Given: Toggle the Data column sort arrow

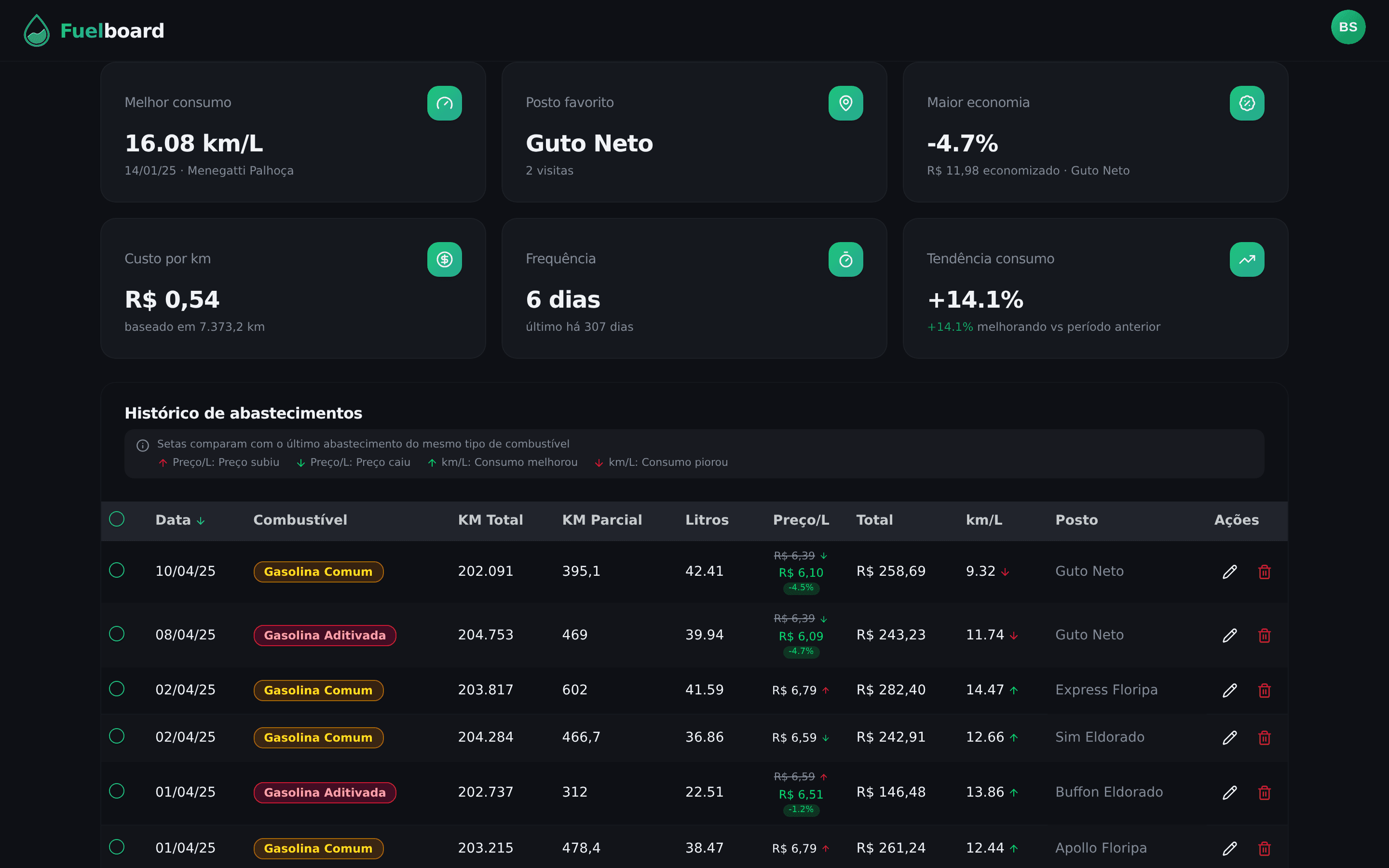Looking at the screenshot, I should pos(200,521).
